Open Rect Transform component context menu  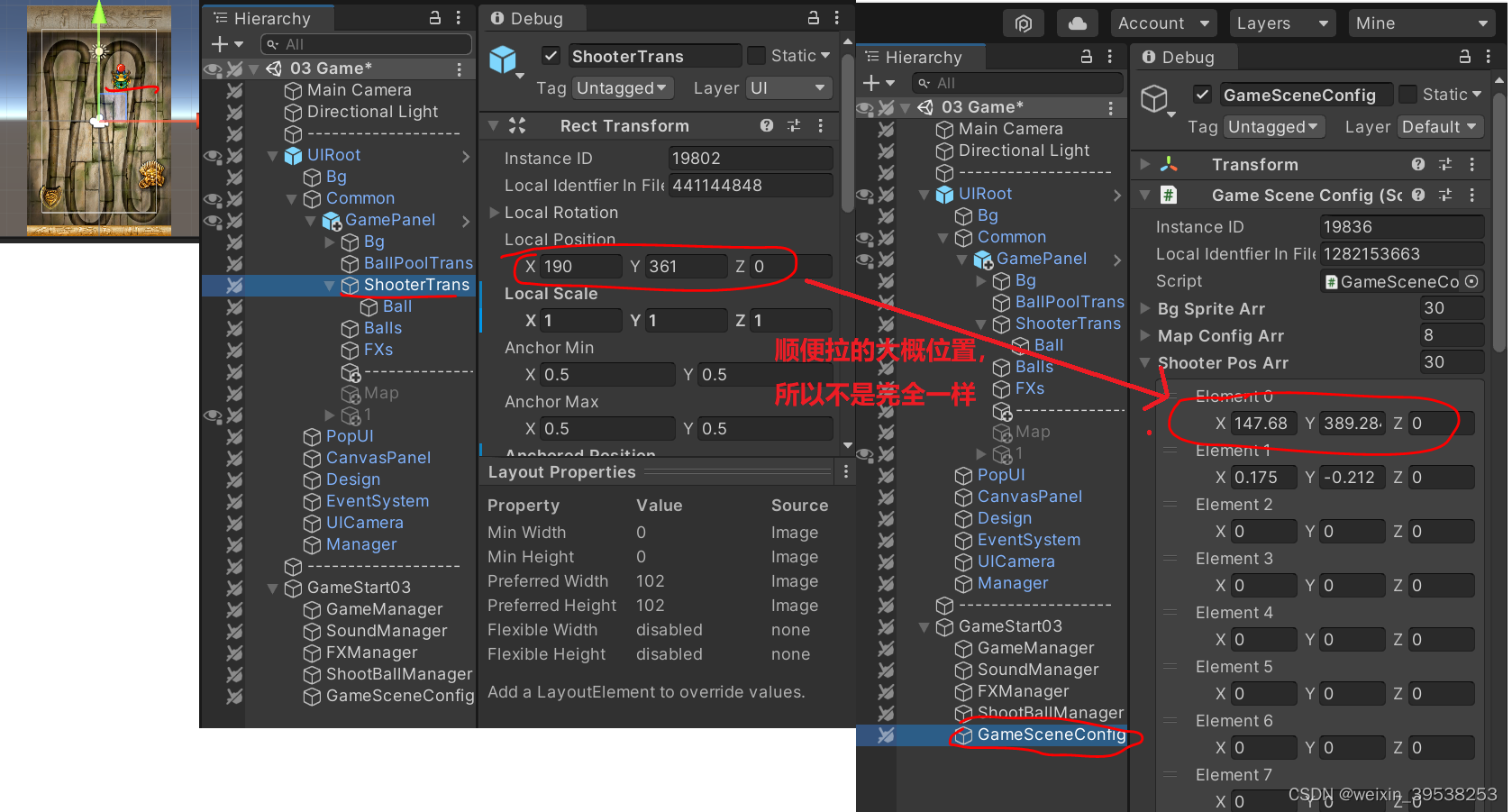[x=820, y=125]
